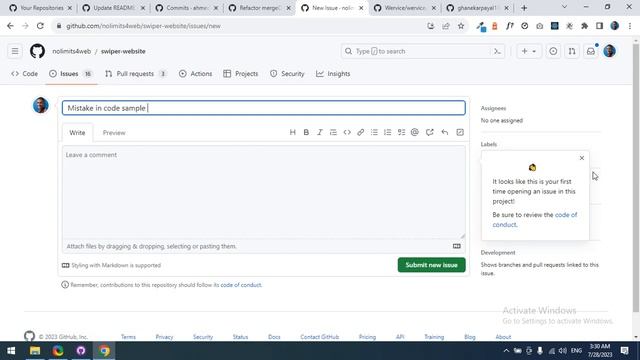640x360 pixels.
Task: Click the issue title input field
Action: (x=264, y=108)
